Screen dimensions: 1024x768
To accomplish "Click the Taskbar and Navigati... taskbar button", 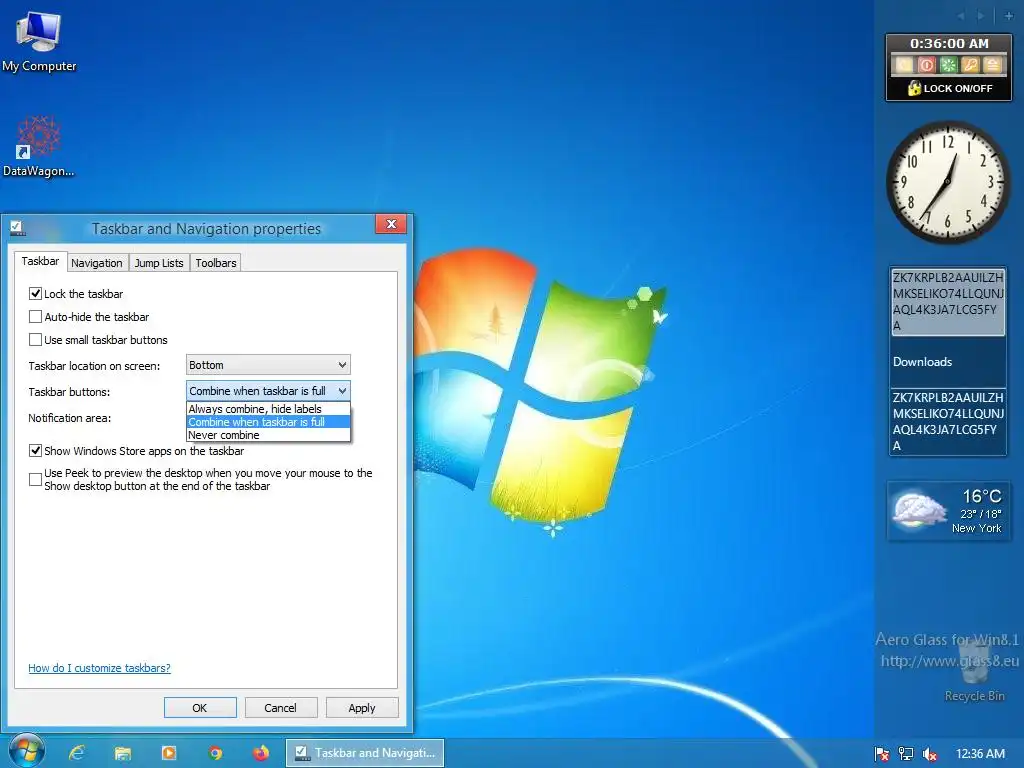I will tap(365, 753).
